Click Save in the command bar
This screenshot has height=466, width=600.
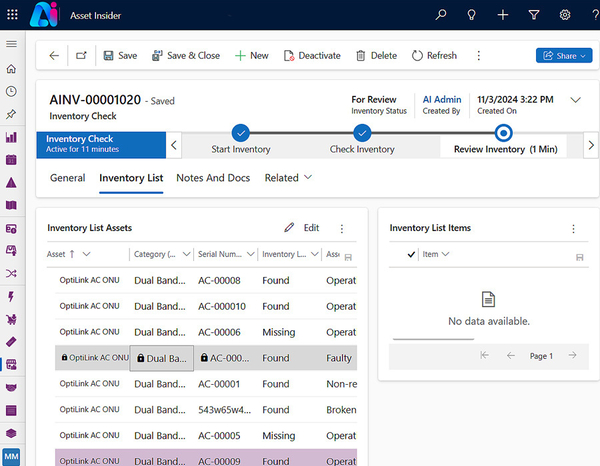120,56
